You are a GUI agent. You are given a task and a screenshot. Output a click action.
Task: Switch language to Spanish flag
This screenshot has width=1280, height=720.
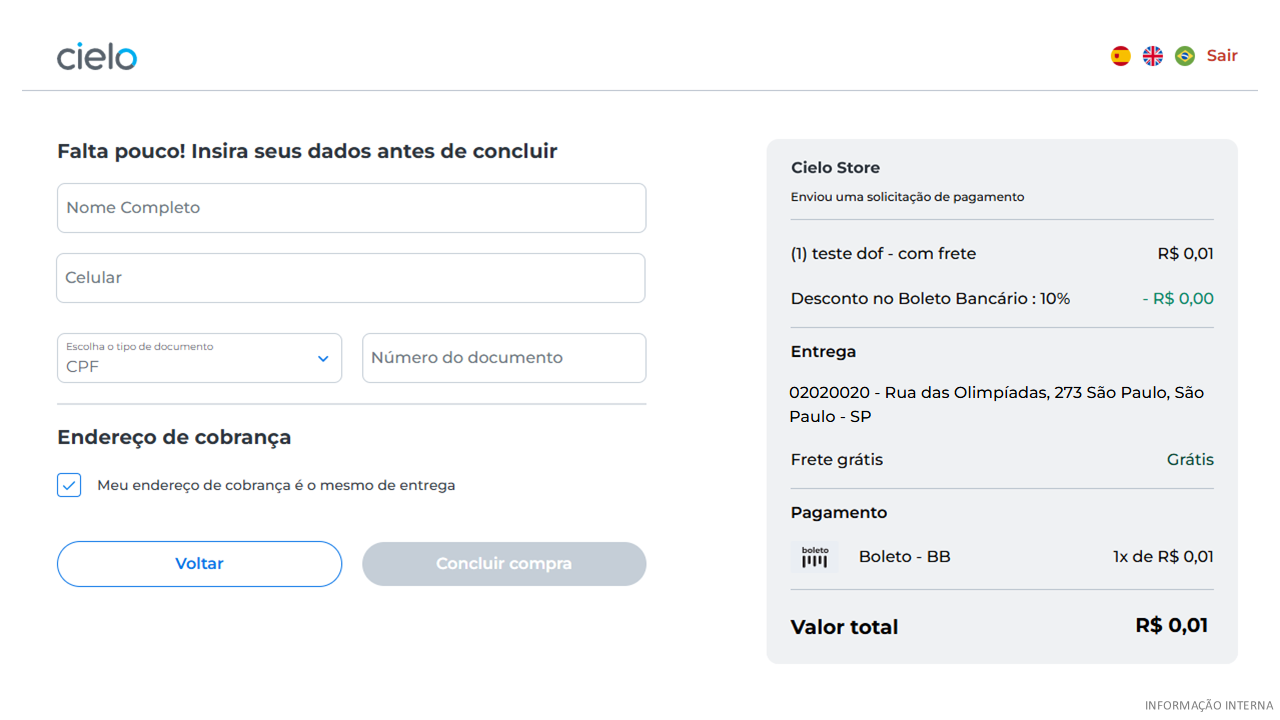[x=1120, y=56]
